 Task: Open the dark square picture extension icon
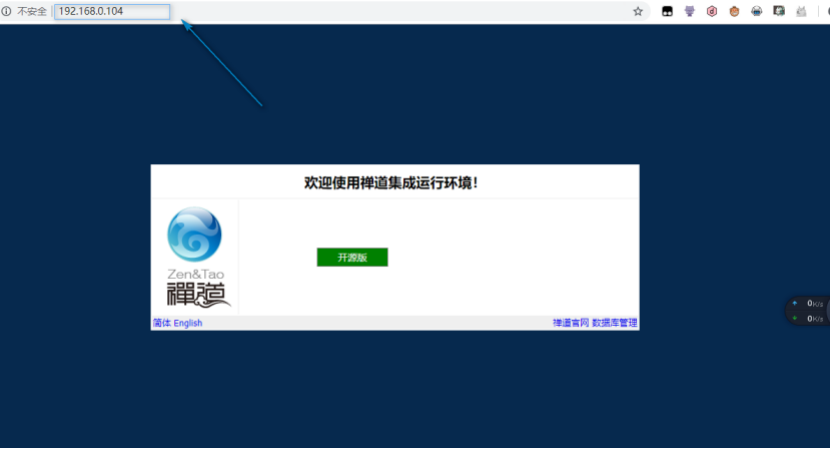(x=779, y=11)
